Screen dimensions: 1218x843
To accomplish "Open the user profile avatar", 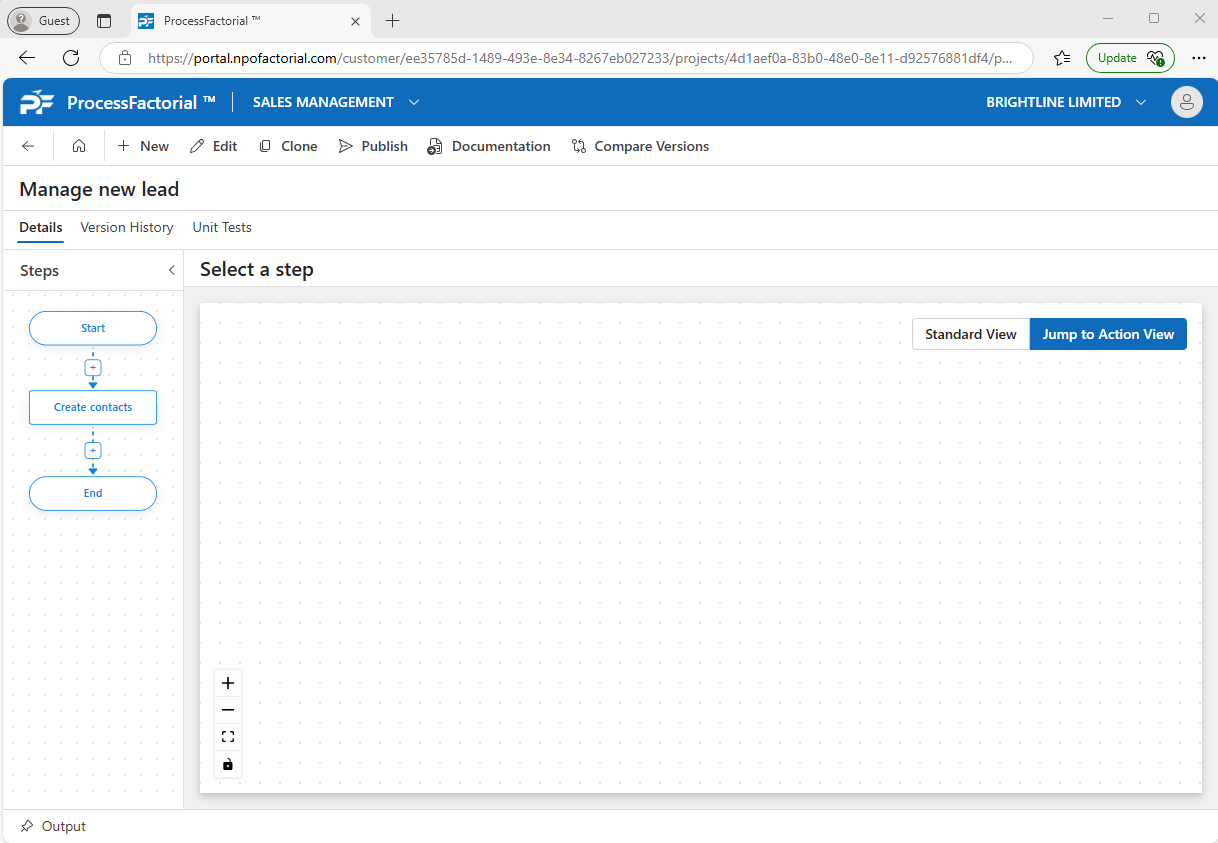I will pos(1186,102).
